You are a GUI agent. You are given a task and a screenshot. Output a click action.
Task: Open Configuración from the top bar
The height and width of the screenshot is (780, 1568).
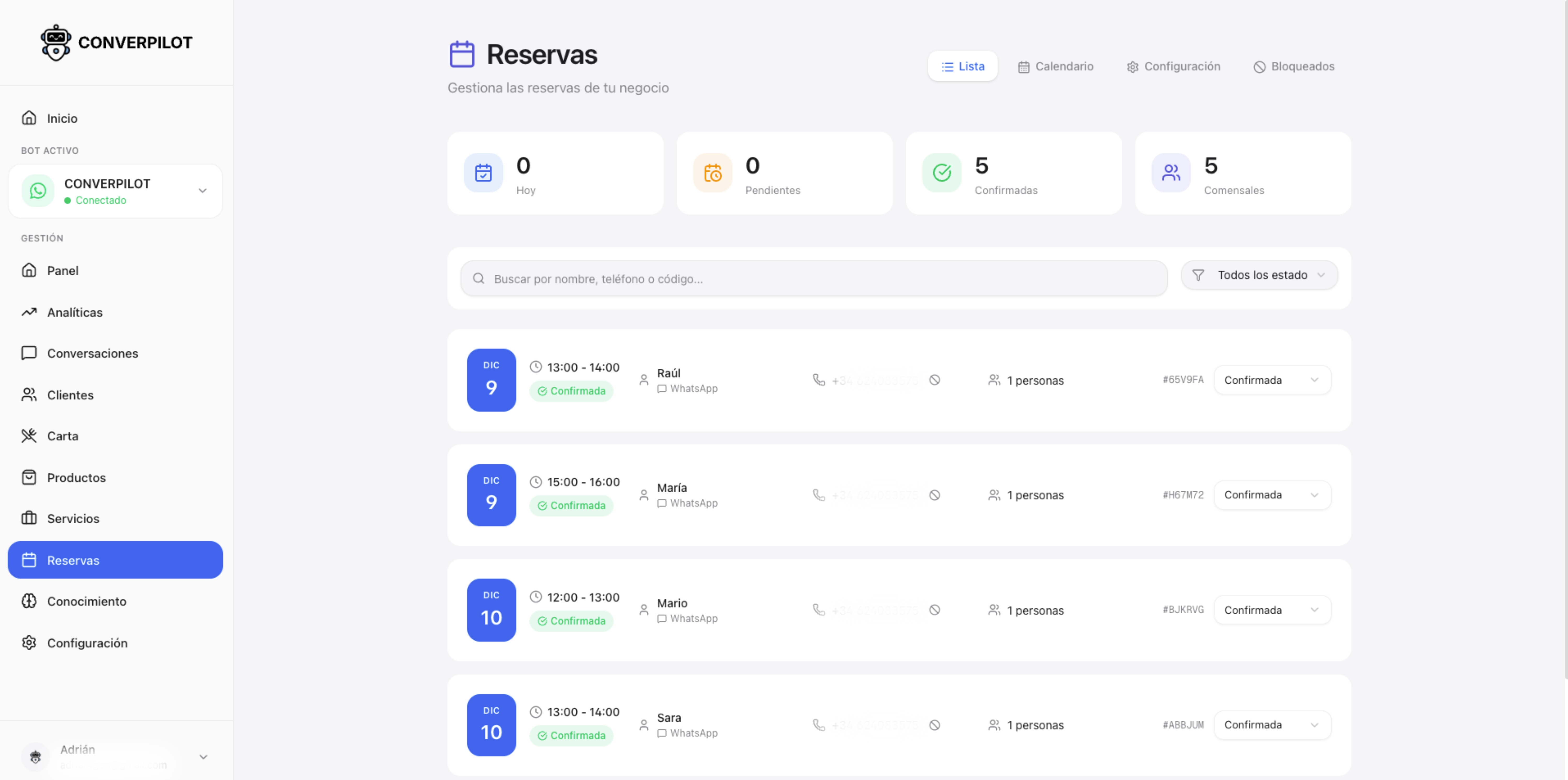[x=1173, y=66]
